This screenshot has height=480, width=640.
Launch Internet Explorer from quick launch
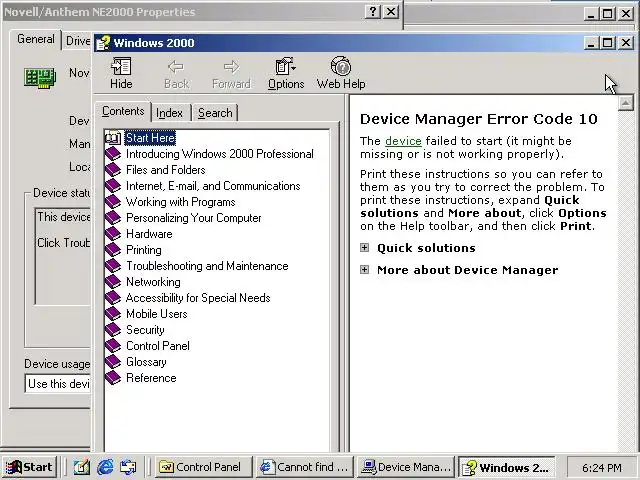(105, 467)
